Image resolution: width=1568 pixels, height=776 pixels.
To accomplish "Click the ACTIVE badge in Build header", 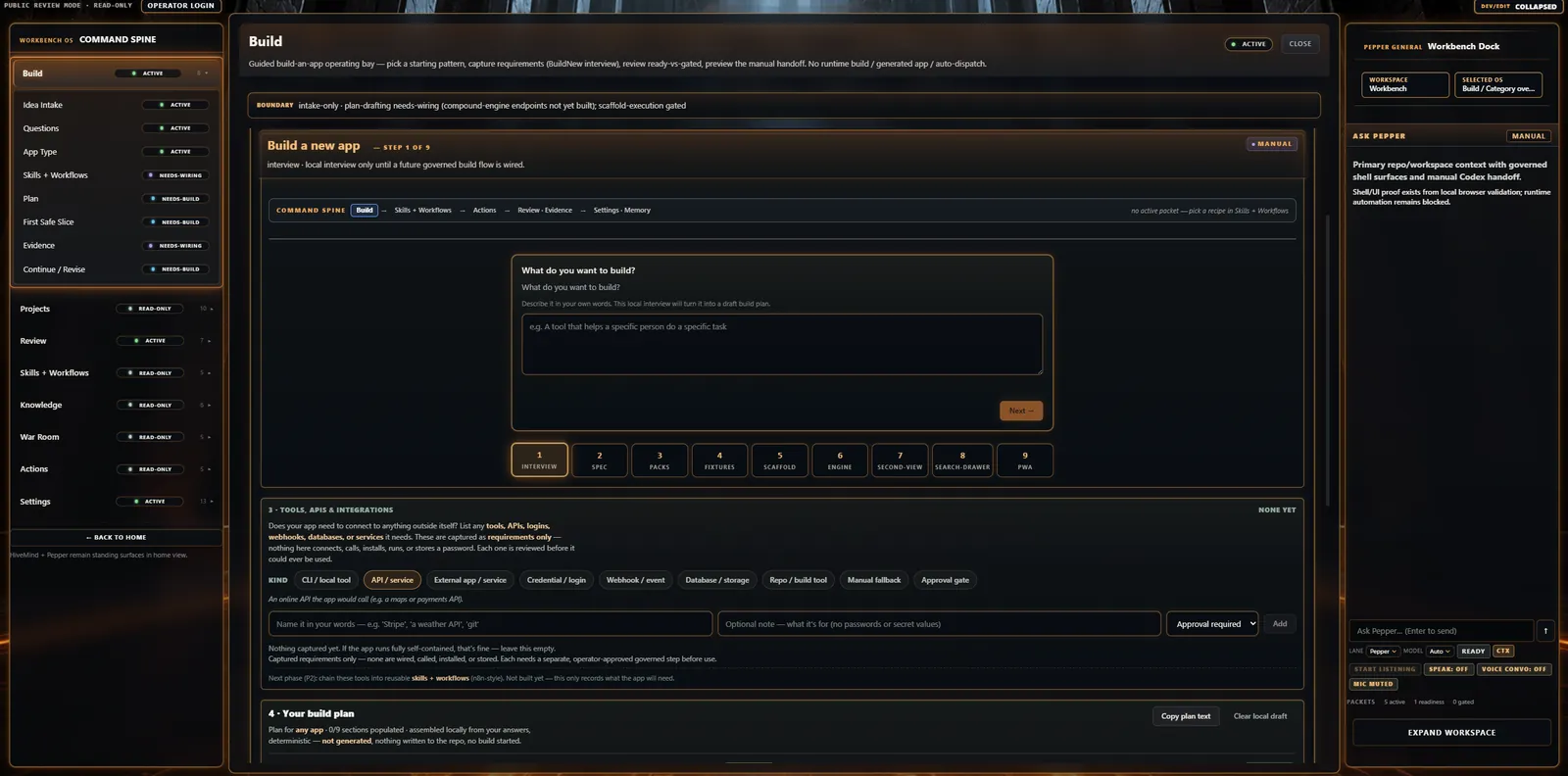I will tap(1249, 44).
